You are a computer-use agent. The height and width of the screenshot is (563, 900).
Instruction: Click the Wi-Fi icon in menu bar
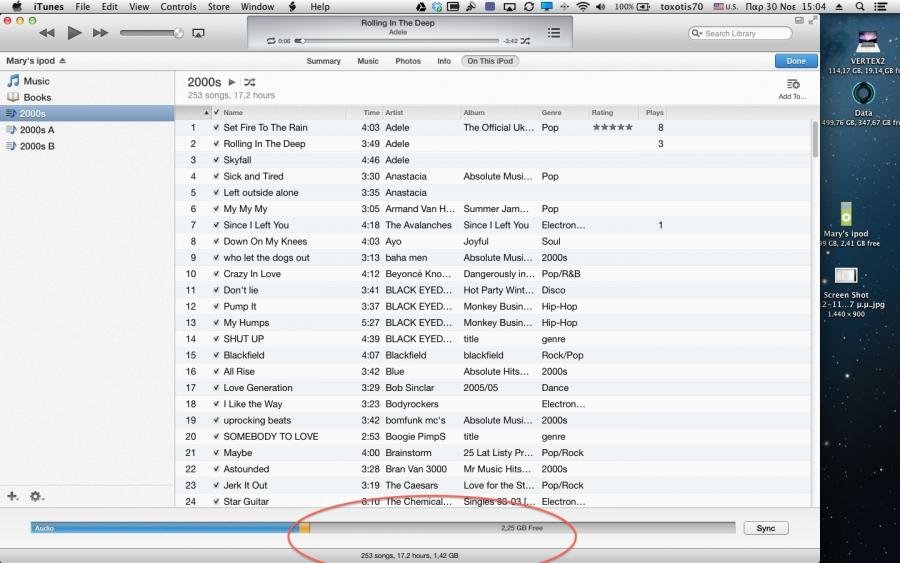coord(583,7)
